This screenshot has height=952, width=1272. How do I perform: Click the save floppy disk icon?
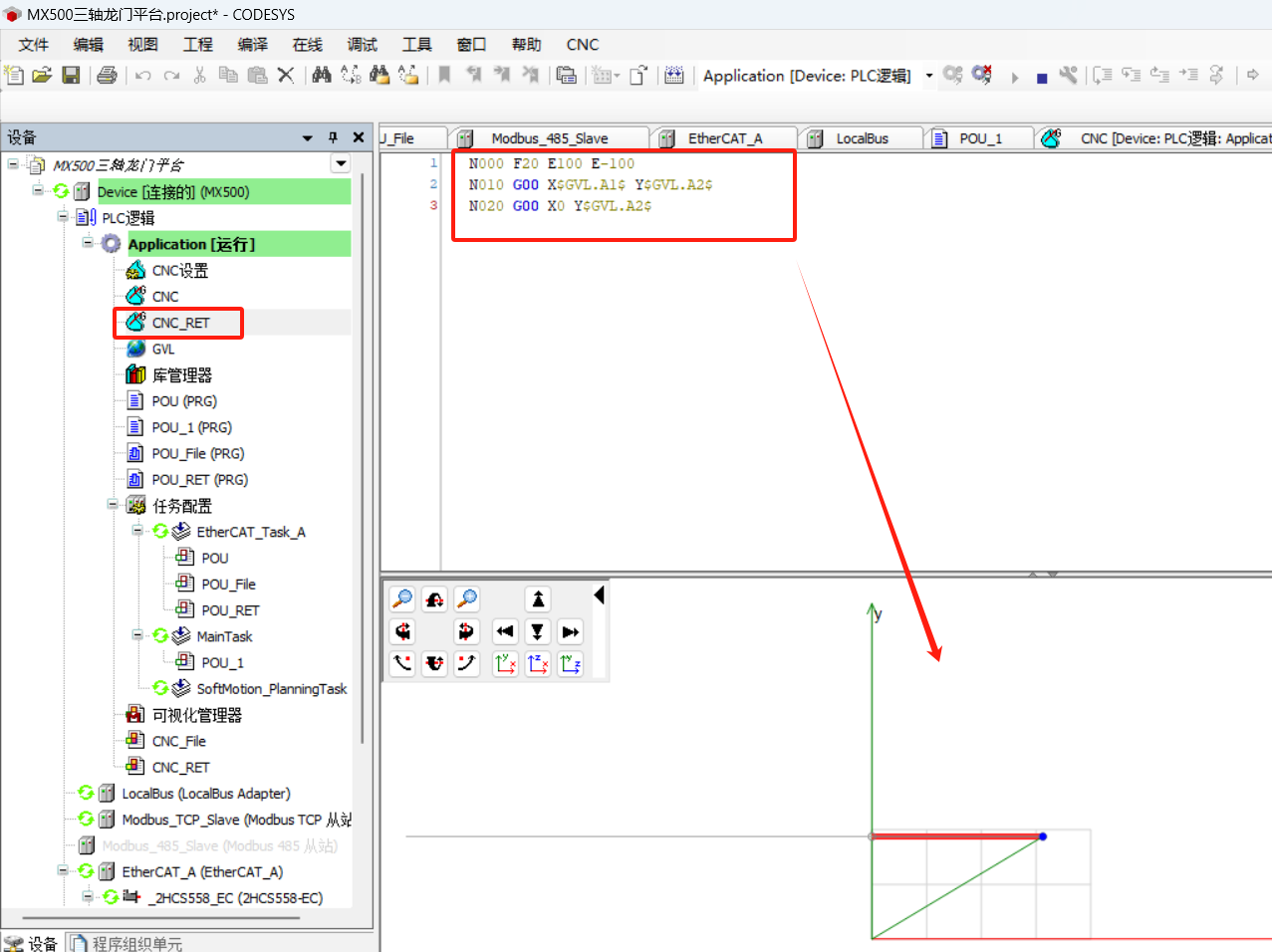71,76
